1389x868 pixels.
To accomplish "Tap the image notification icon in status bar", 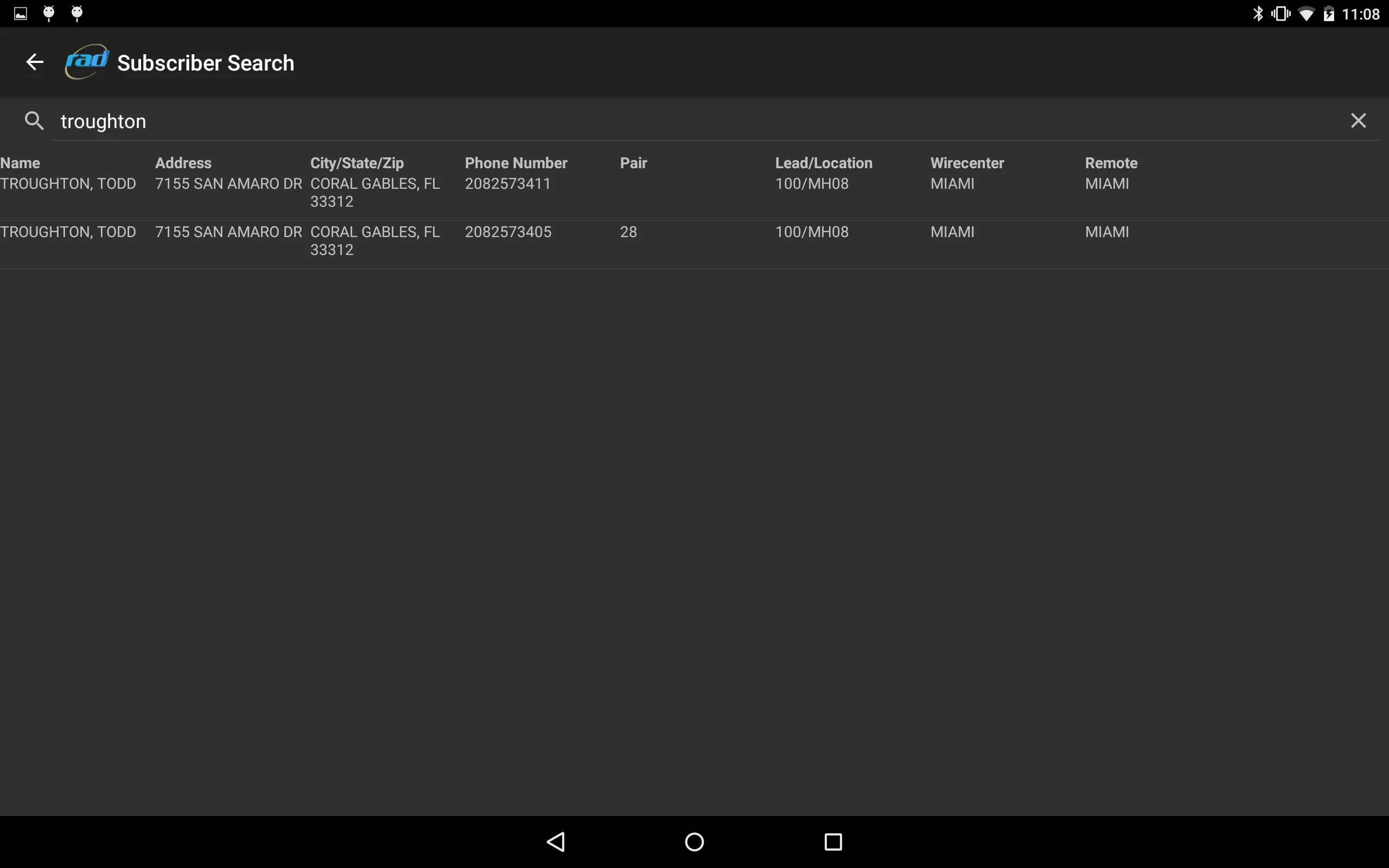I will click(21, 14).
